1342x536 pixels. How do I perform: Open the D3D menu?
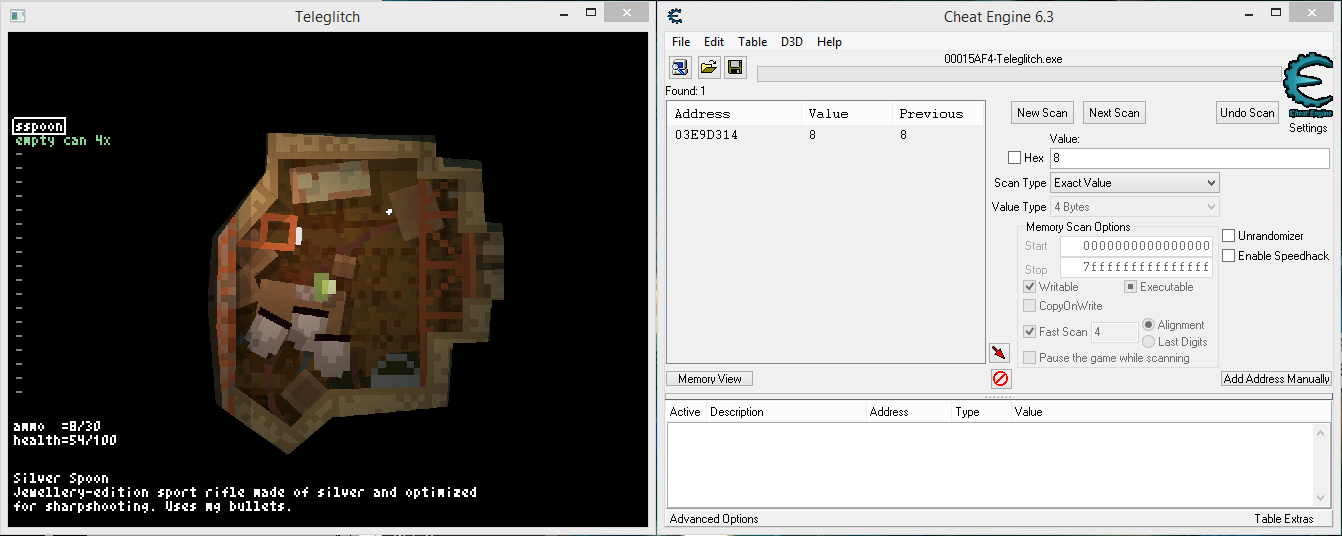click(x=792, y=42)
